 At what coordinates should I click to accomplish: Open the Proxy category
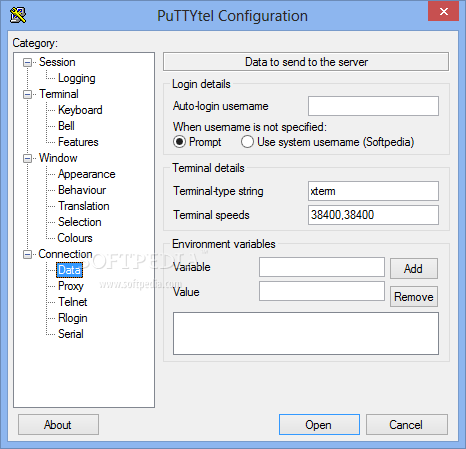(71, 286)
